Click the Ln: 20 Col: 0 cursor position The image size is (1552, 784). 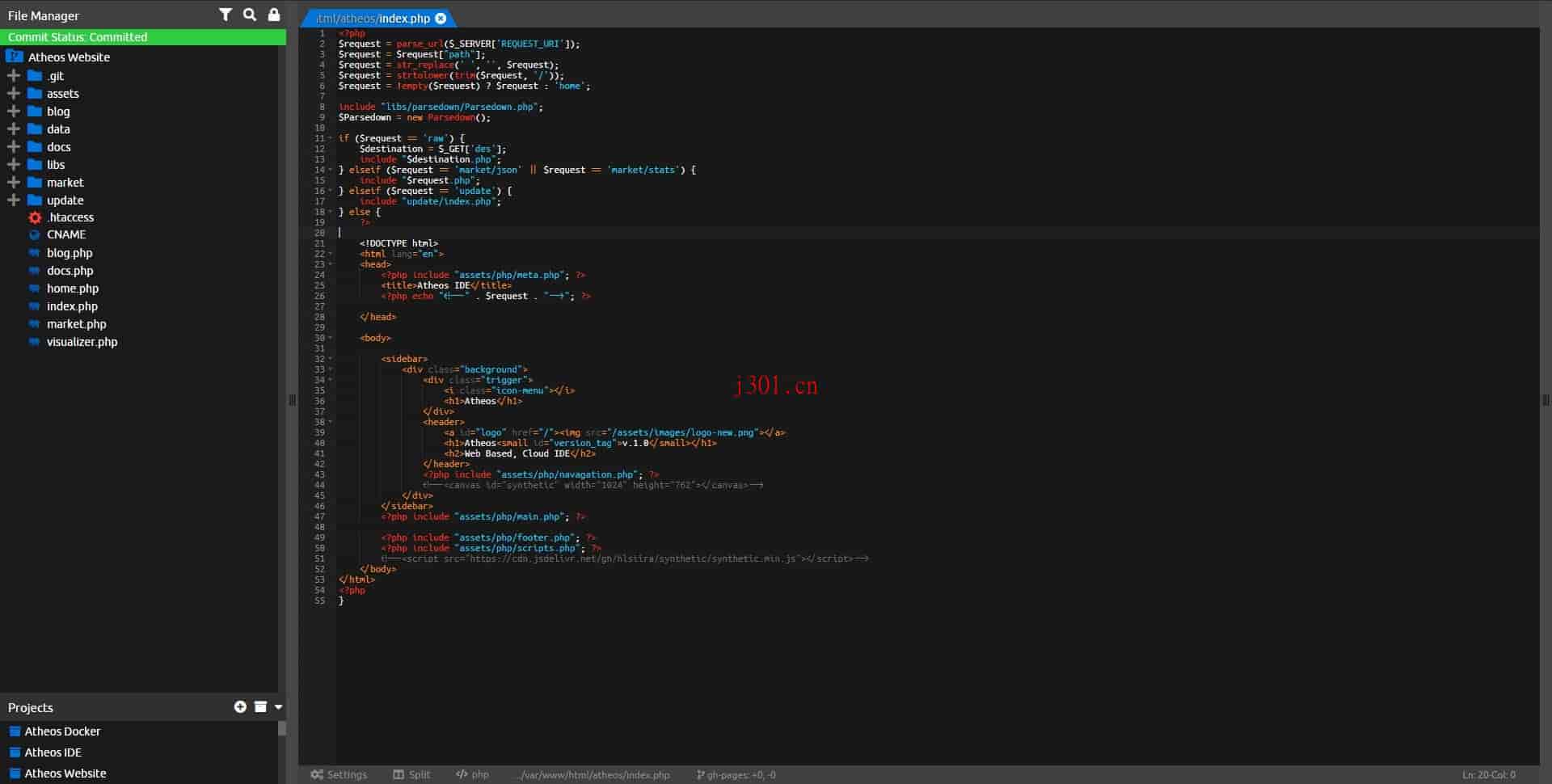(x=1488, y=775)
